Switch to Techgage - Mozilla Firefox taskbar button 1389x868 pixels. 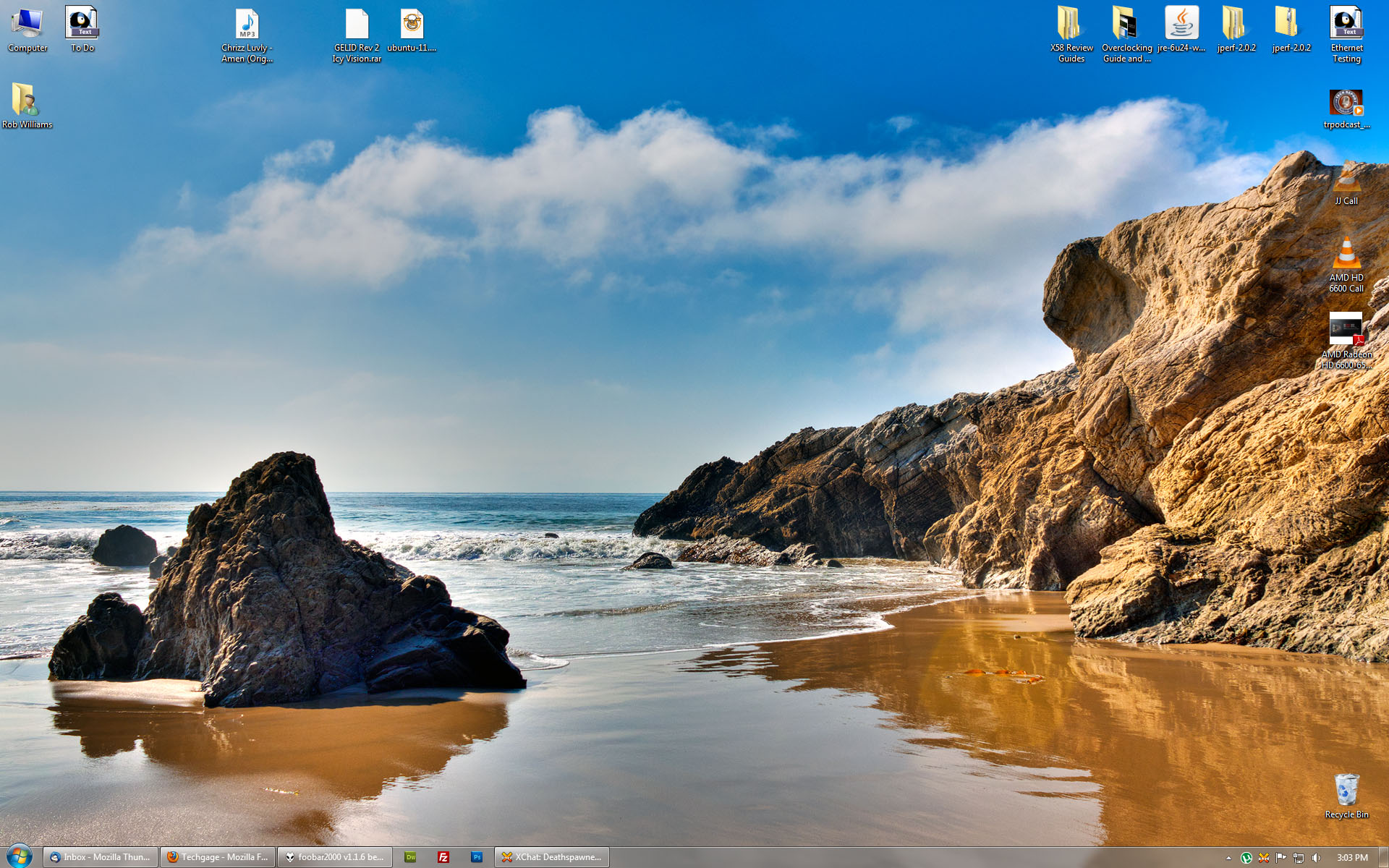coord(218,857)
